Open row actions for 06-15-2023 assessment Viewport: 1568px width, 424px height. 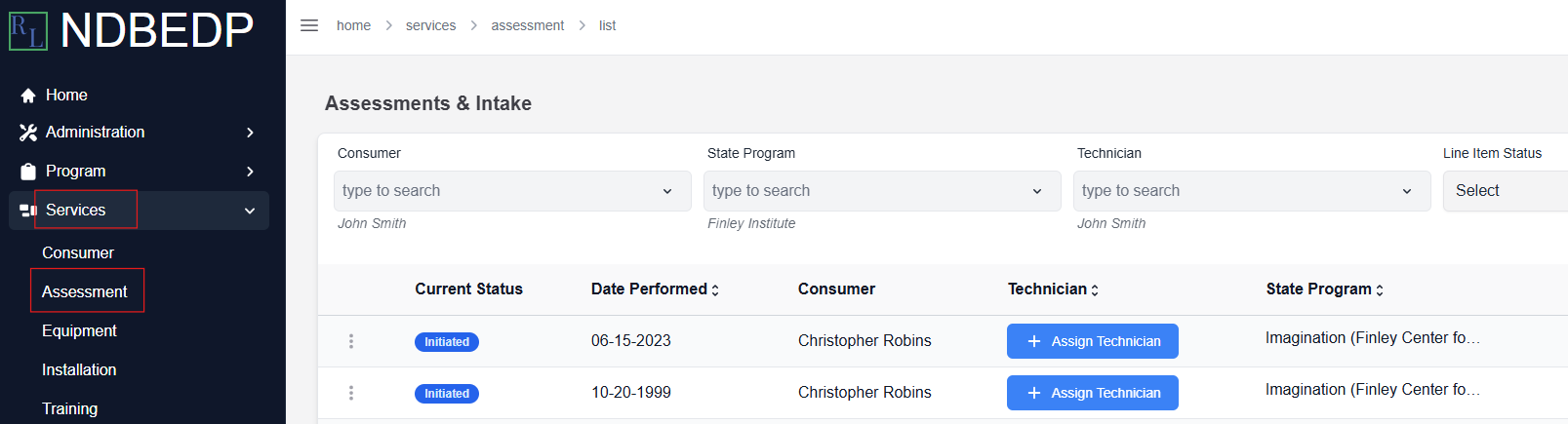click(351, 341)
